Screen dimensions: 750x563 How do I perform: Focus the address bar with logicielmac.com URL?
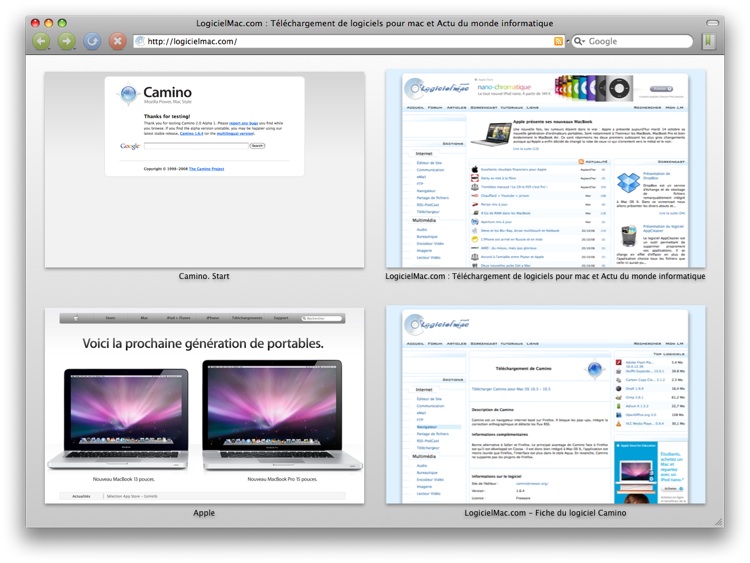tap(349, 41)
